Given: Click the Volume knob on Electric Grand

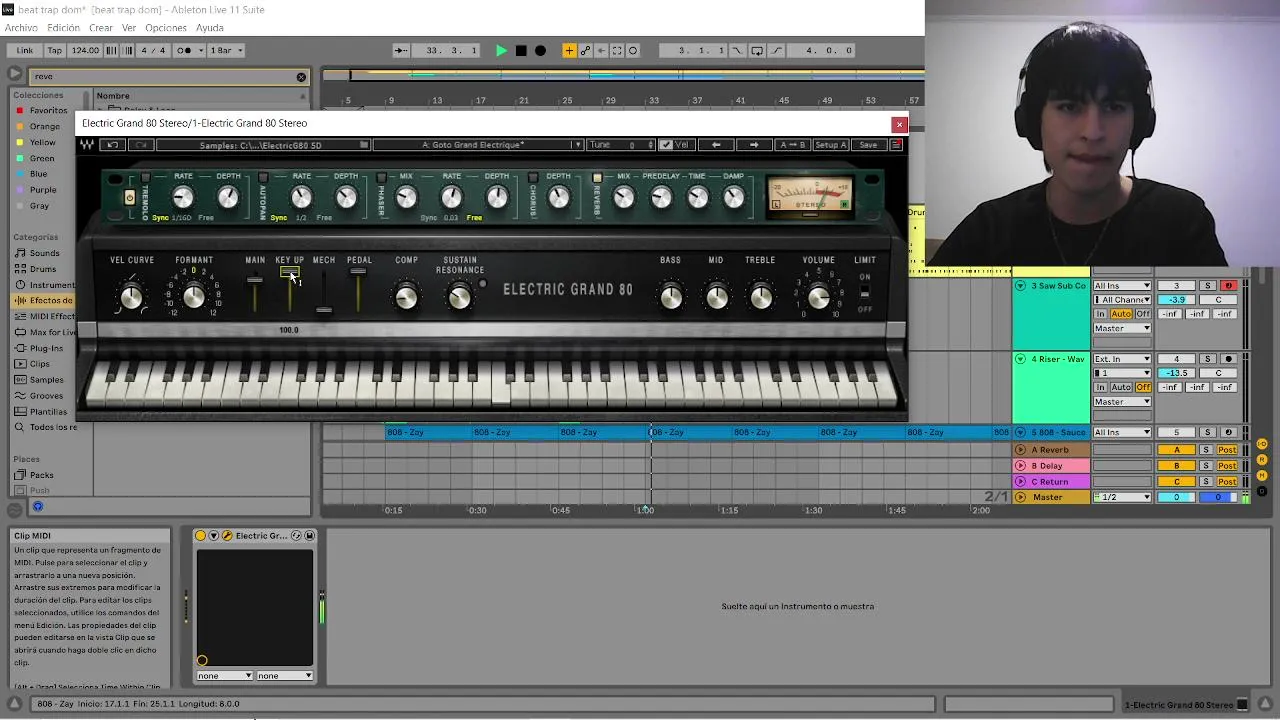Looking at the screenshot, I should 819,297.
